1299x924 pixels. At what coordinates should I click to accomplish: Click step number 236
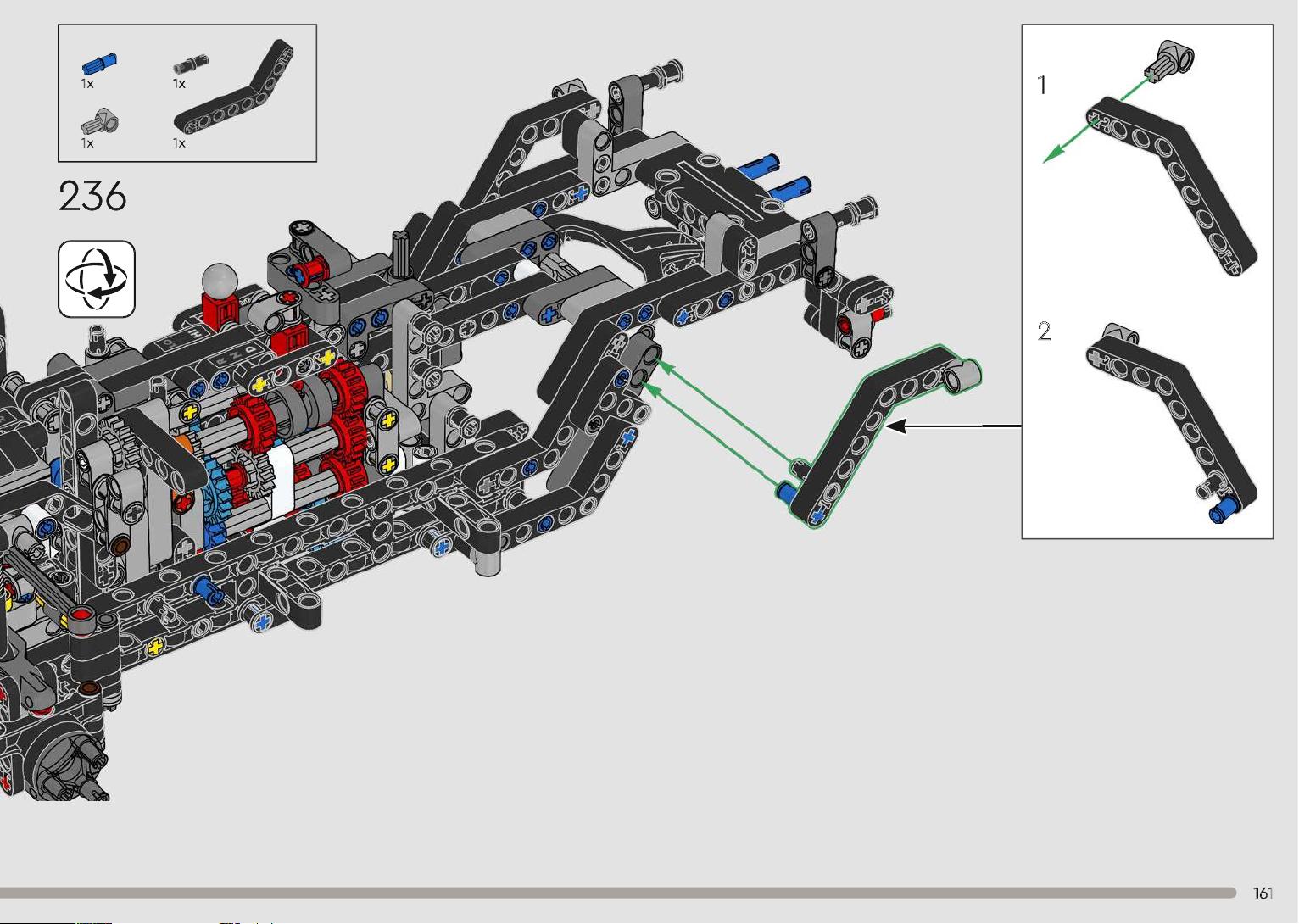(92, 197)
